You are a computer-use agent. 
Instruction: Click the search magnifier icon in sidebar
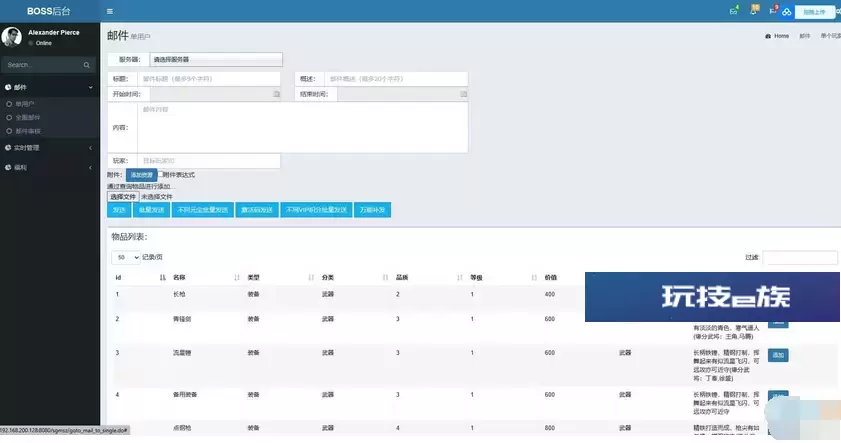(x=90, y=65)
